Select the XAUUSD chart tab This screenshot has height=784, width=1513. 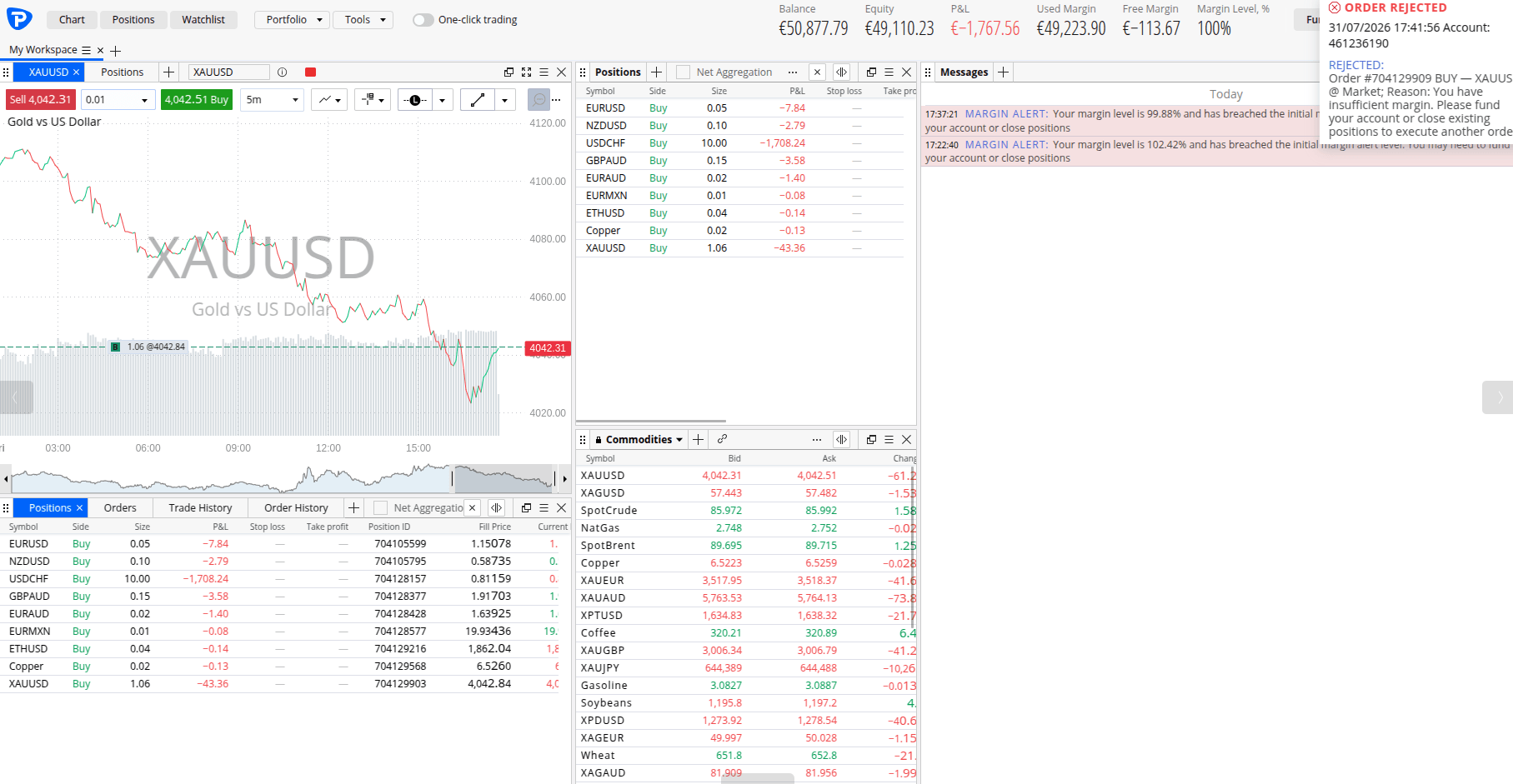[x=48, y=72]
